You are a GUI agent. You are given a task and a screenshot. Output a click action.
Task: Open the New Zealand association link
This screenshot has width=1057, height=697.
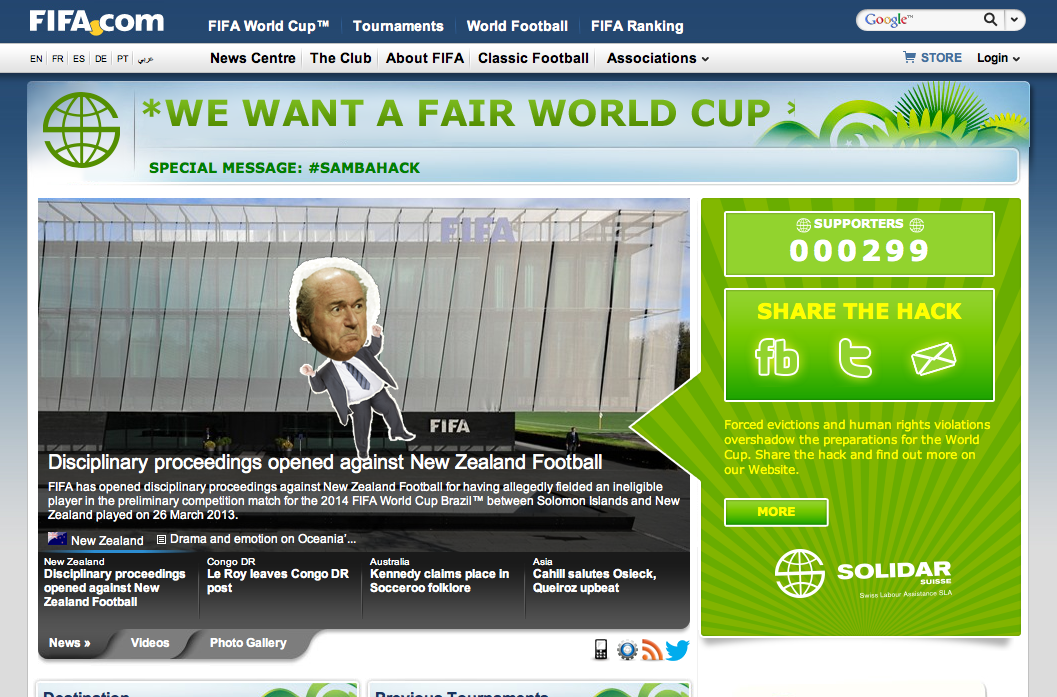[107, 541]
